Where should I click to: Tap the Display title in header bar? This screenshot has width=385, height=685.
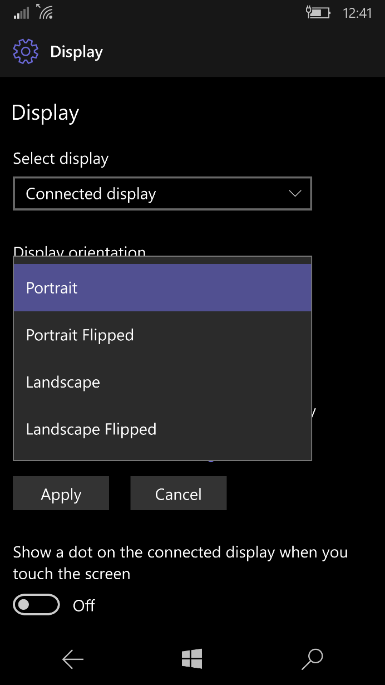click(76, 52)
